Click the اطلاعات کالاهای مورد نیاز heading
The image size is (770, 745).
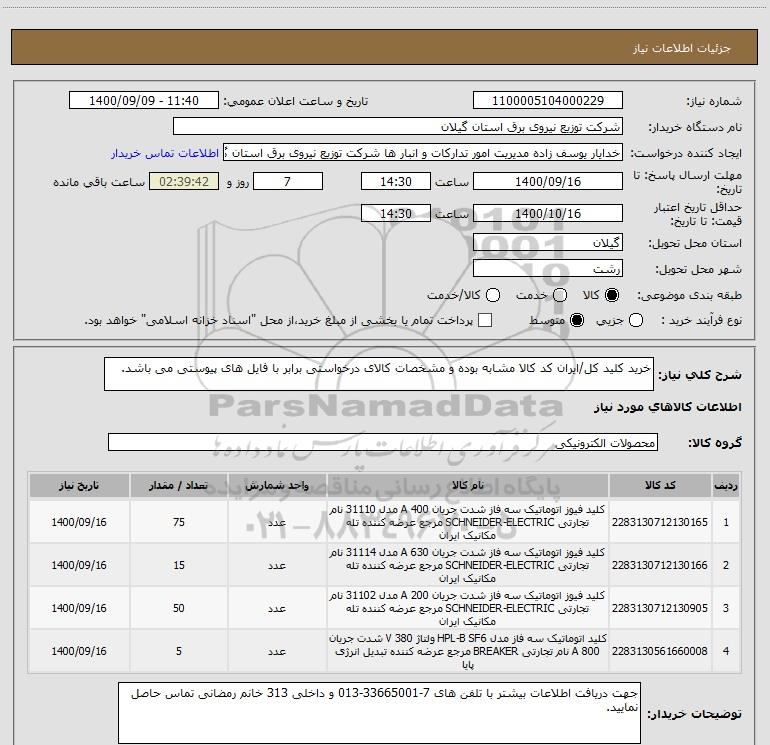click(x=667, y=407)
